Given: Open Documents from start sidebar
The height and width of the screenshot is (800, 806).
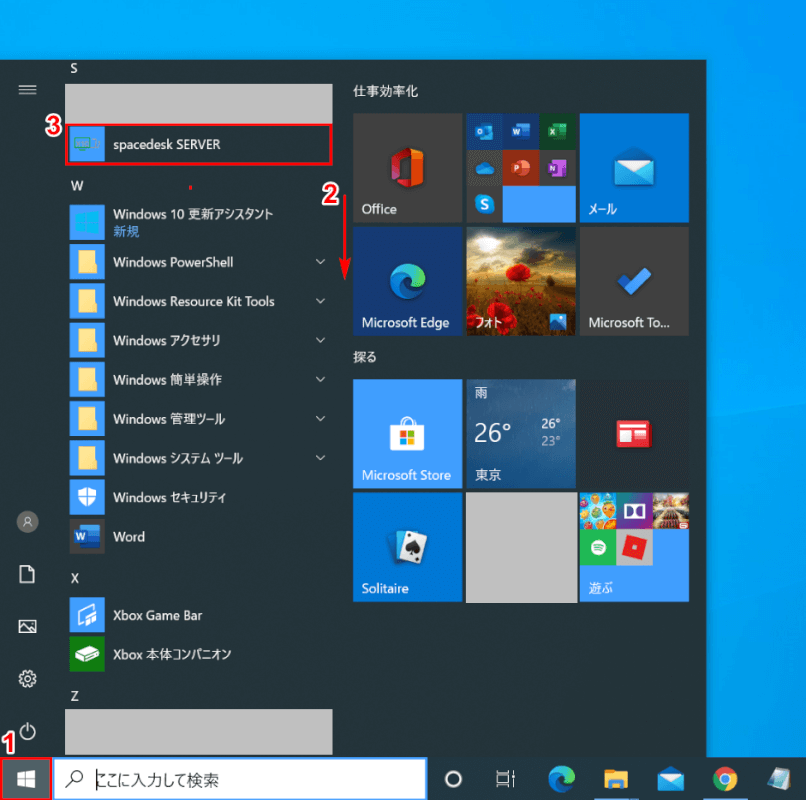Looking at the screenshot, I should tap(27, 574).
